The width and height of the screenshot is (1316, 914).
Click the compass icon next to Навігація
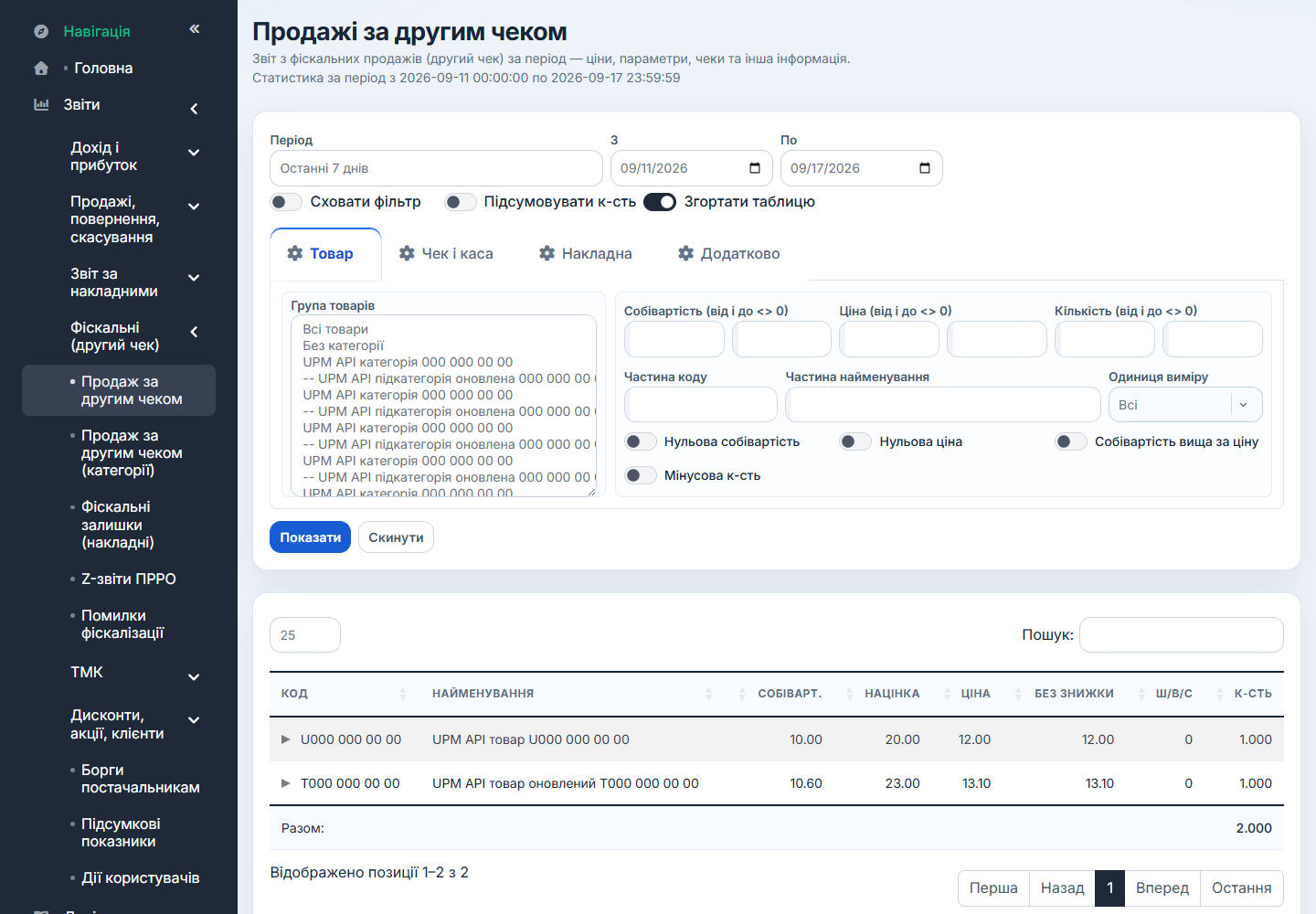point(41,31)
